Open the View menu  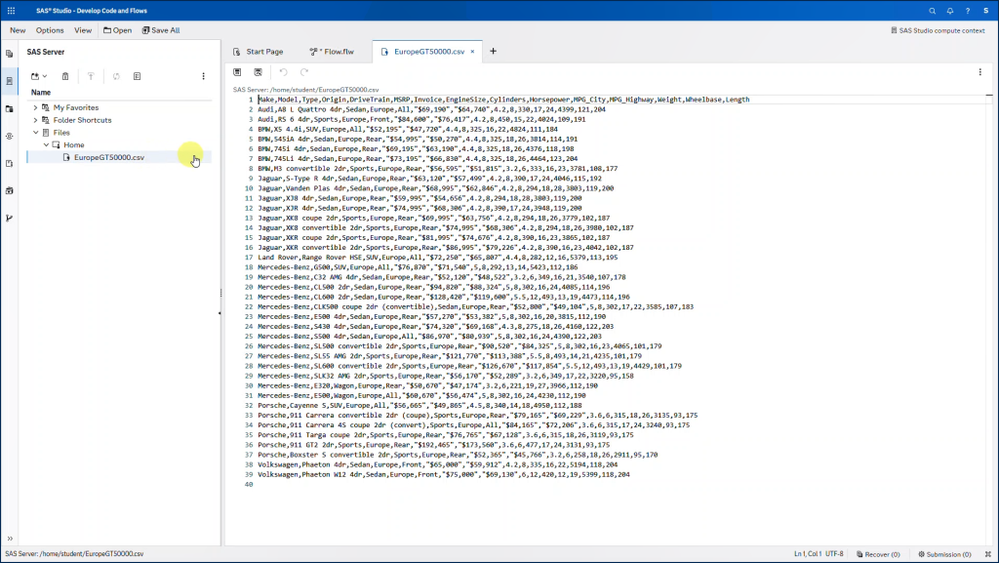tap(83, 30)
